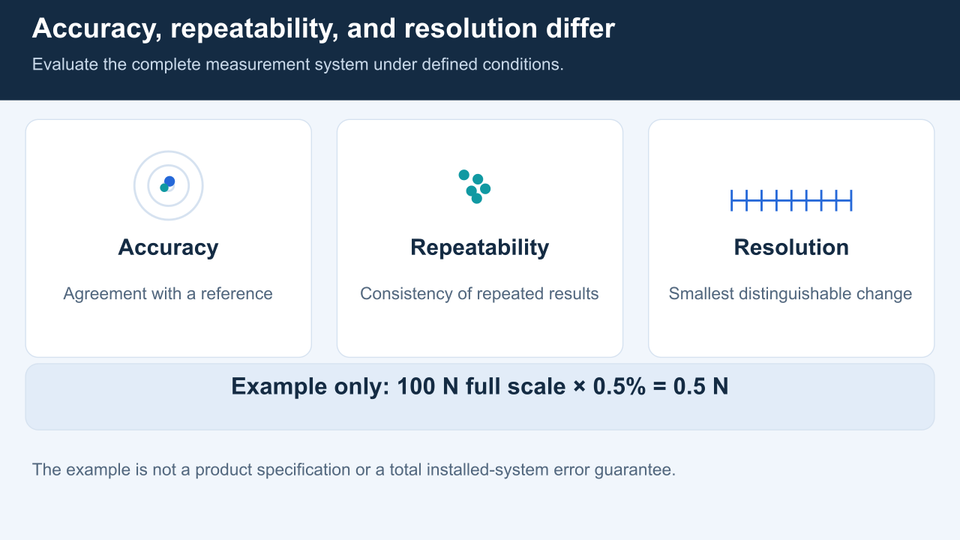Screen dimensions: 960x540
Task: Click 'Smallest distinguishable change' text
Action: (x=790, y=293)
